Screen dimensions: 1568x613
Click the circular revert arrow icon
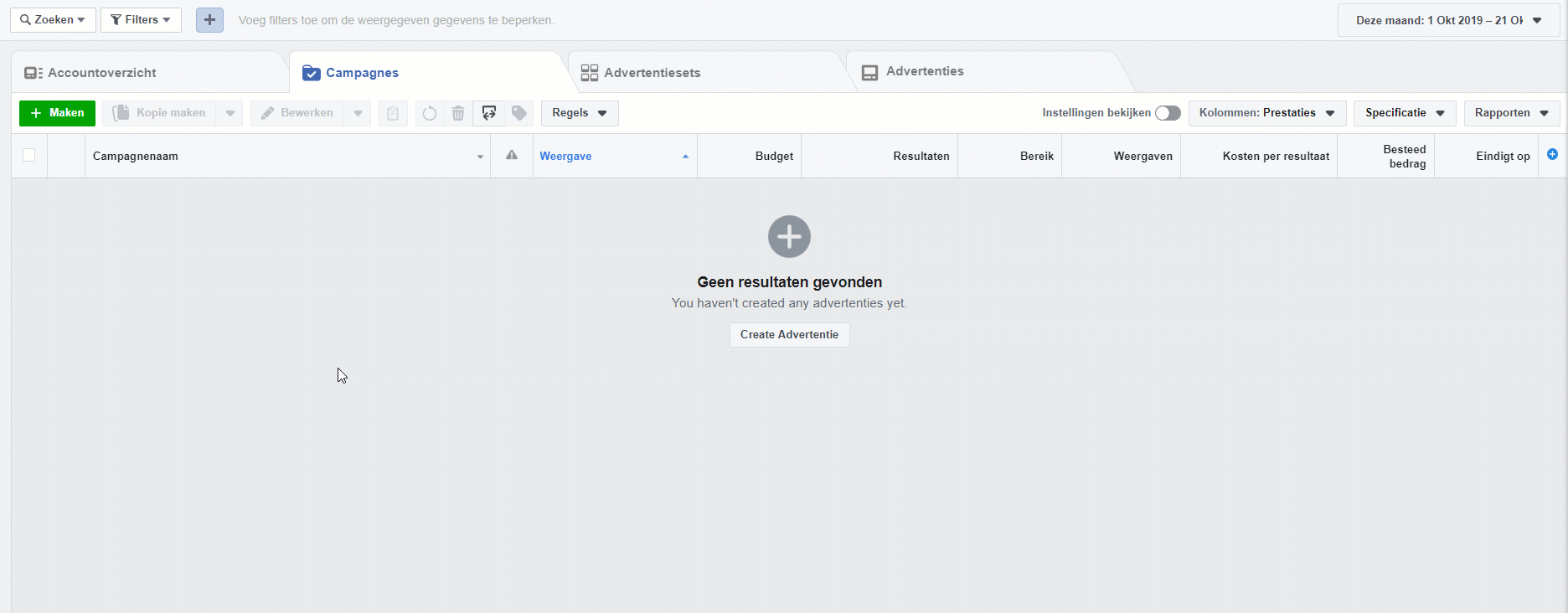[x=430, y=113]
